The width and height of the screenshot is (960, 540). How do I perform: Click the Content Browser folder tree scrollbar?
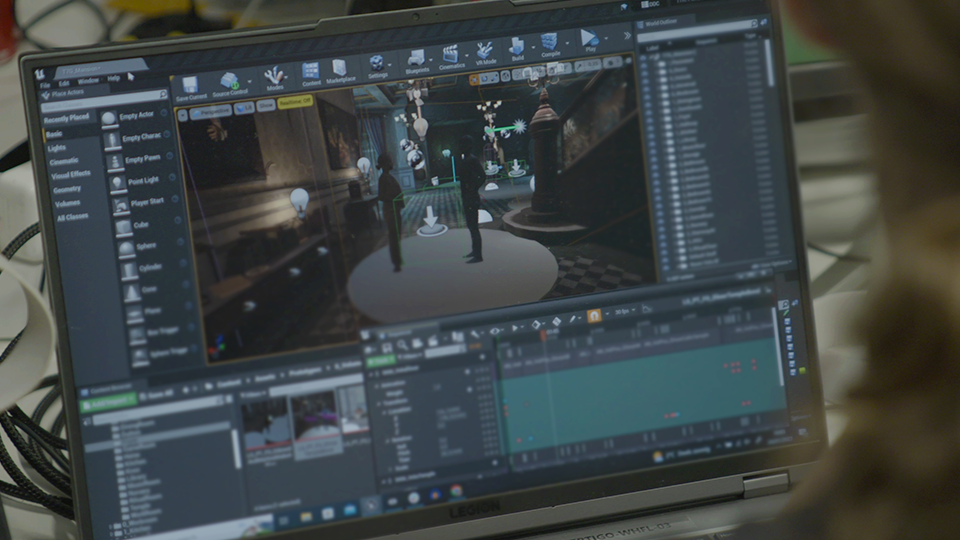point(236,447)
